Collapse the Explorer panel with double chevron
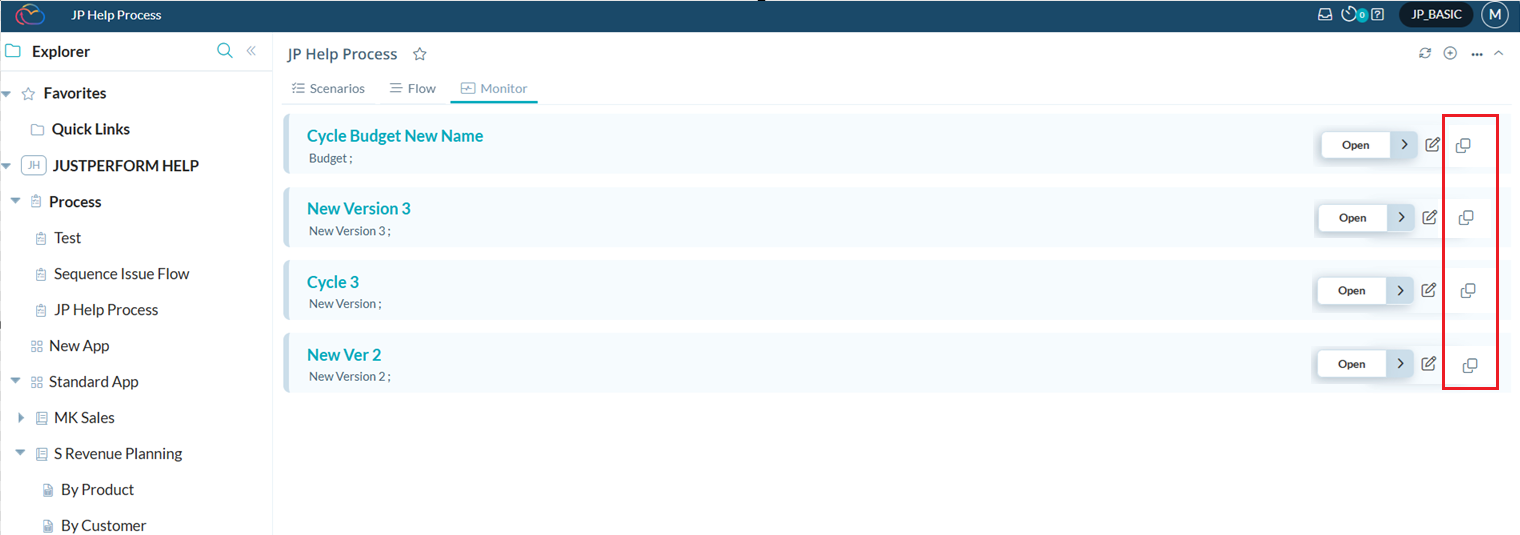This screenshot has width=1520, height=535. pos(251,51)
